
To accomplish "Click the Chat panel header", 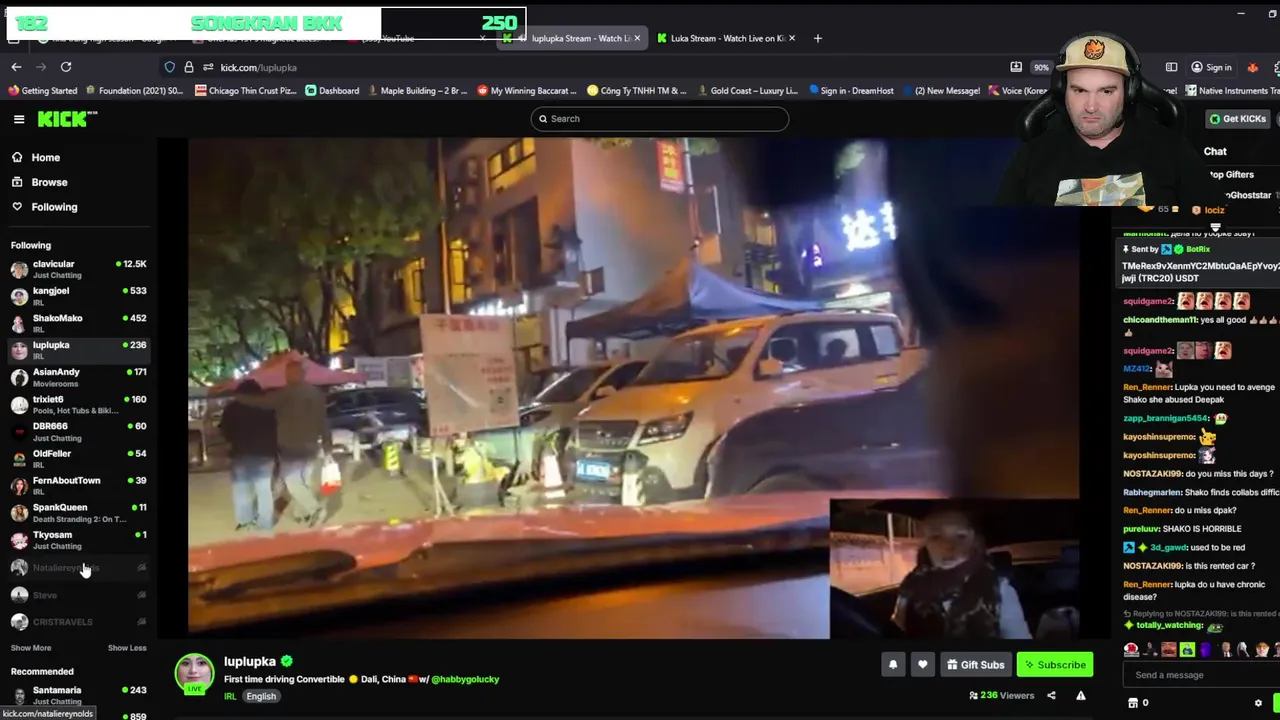I will [1215, 152].
